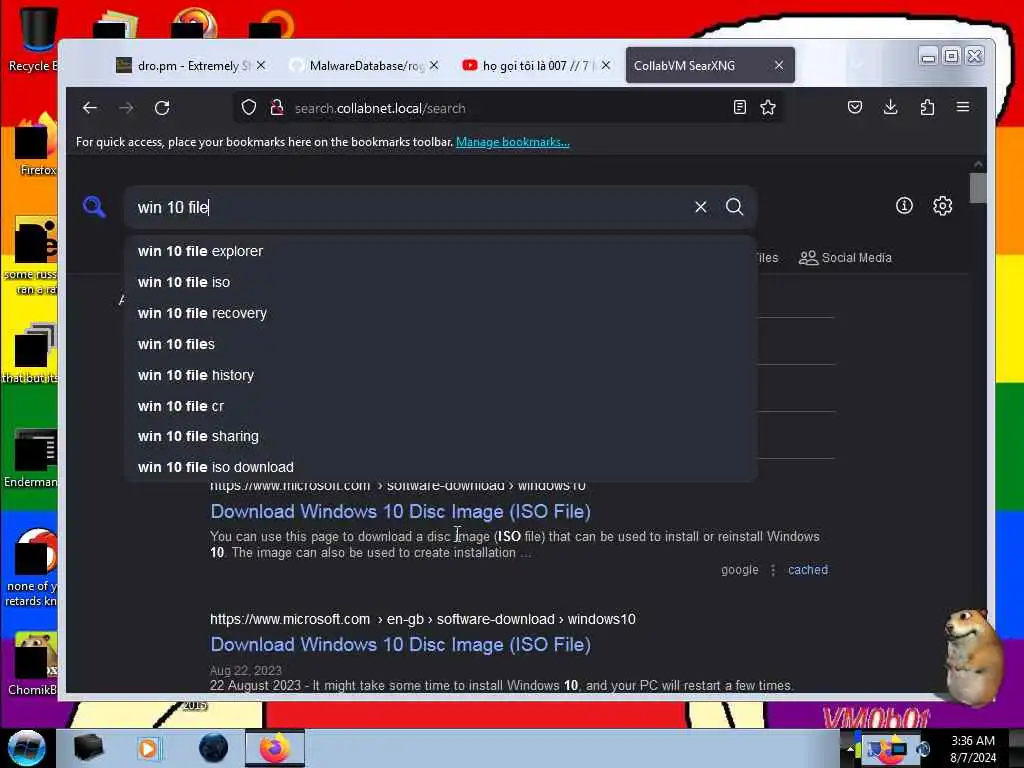Open SearXNG preferences gear icon
This screenshot has height=768, width=1024.
[942, 206]
